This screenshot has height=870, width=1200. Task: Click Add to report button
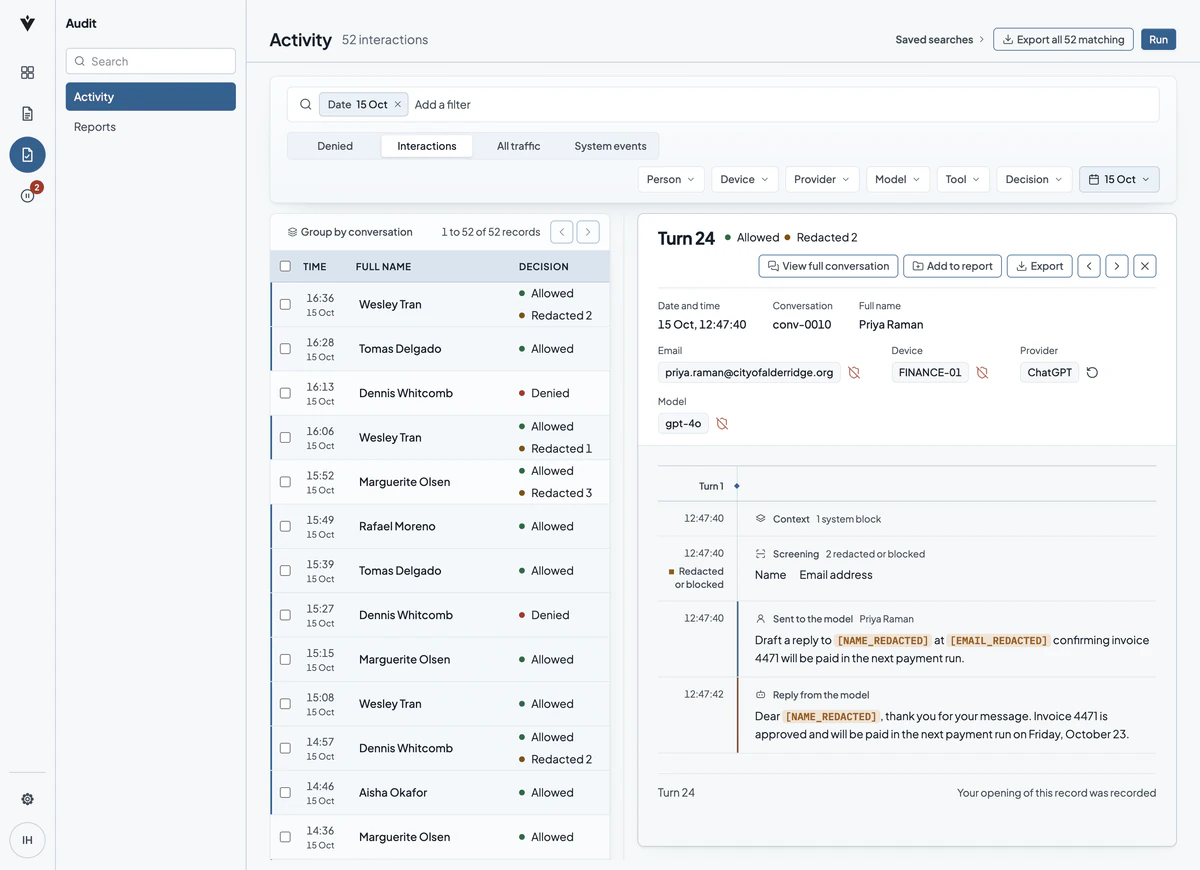(x=952, y=266)
